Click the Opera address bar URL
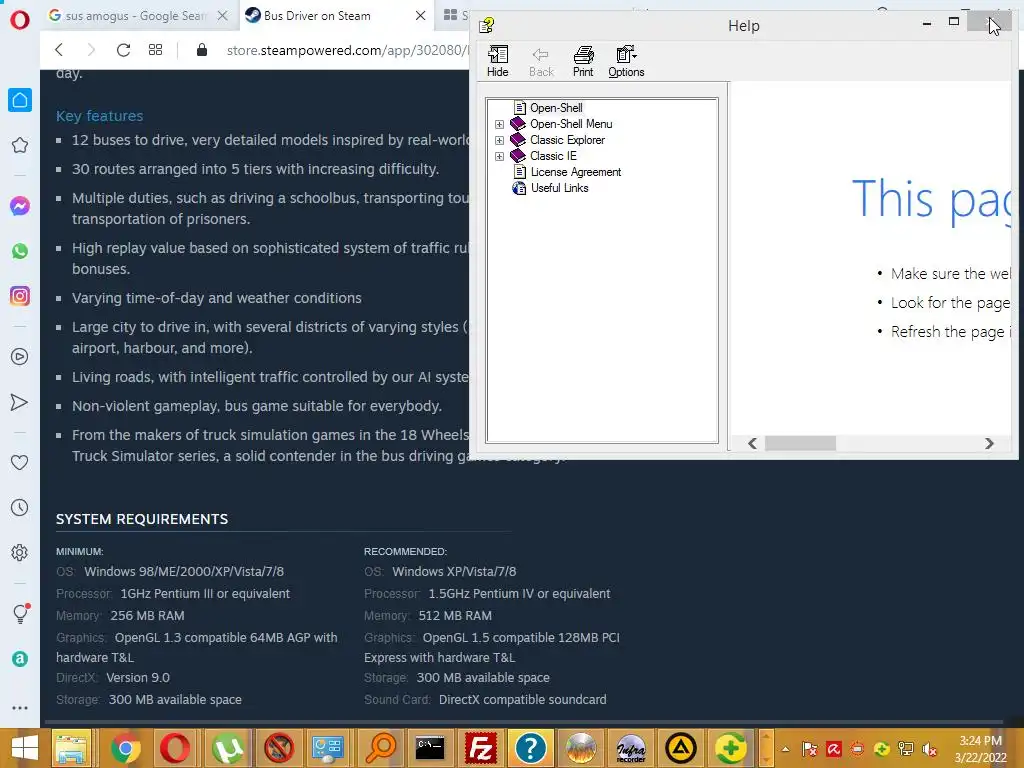The height and width of the screenshot is (768, 1024). (347, 50)
